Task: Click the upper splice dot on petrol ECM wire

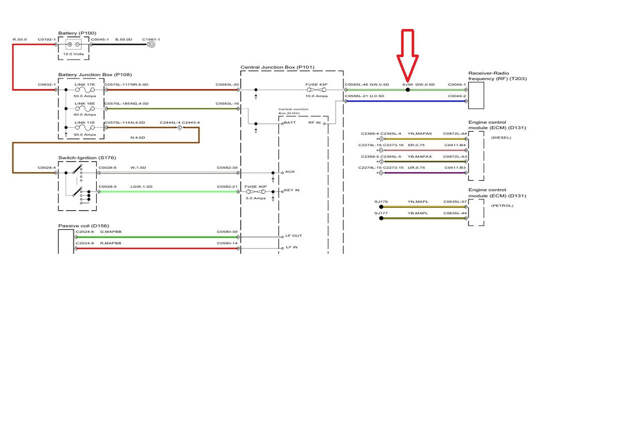Action: [381, 206]
